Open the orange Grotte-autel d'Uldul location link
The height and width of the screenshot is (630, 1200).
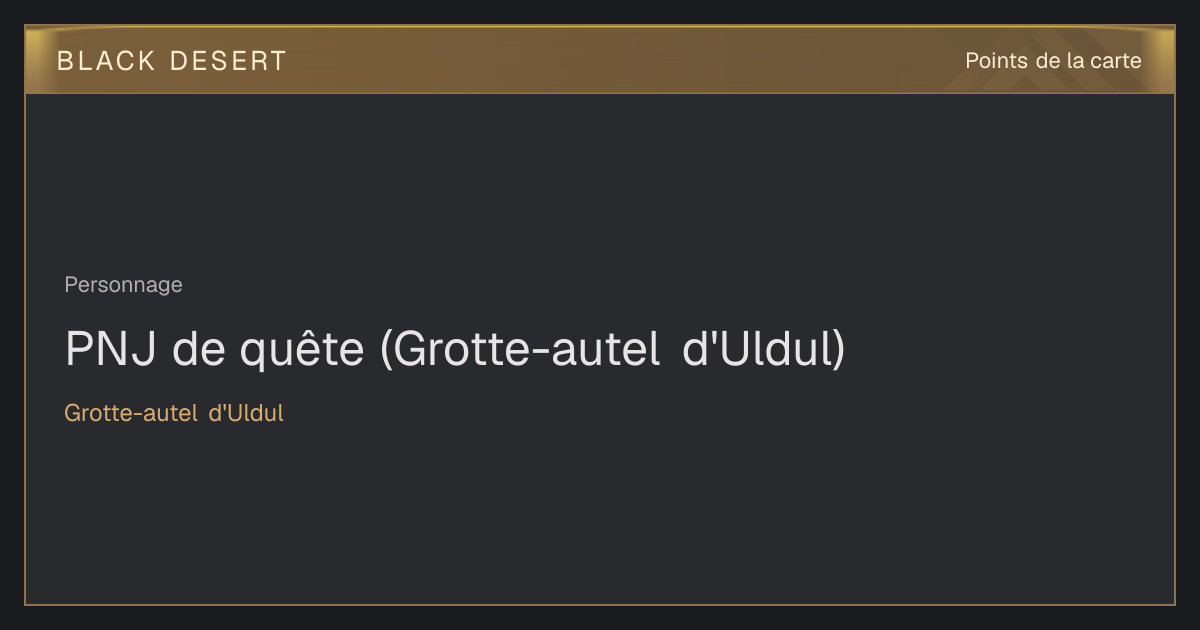[174, 413]
